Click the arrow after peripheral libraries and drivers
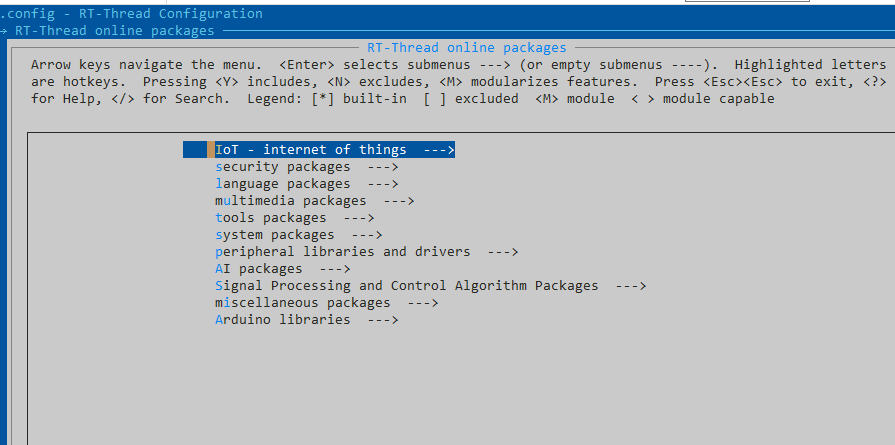895x445 pixels. point(503,252)
